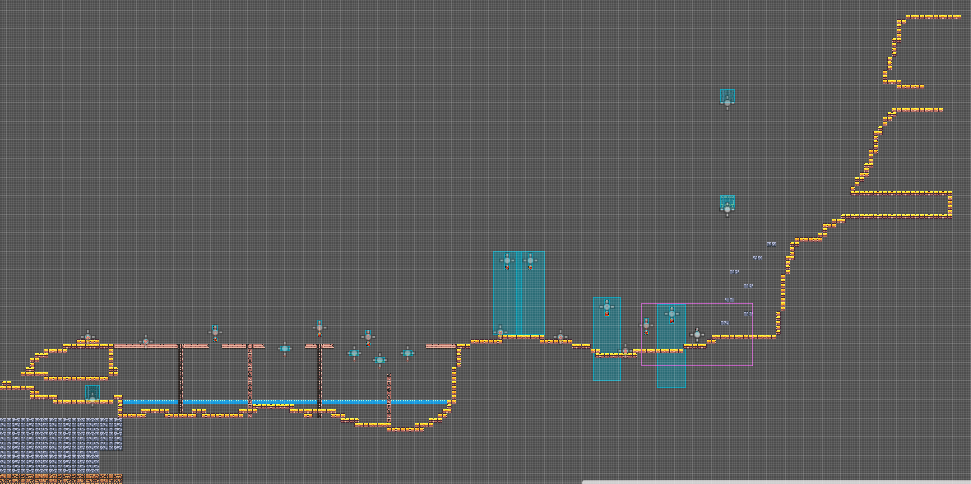Select the lower of two floating cyan-boxed gizmos

[727, 203]
